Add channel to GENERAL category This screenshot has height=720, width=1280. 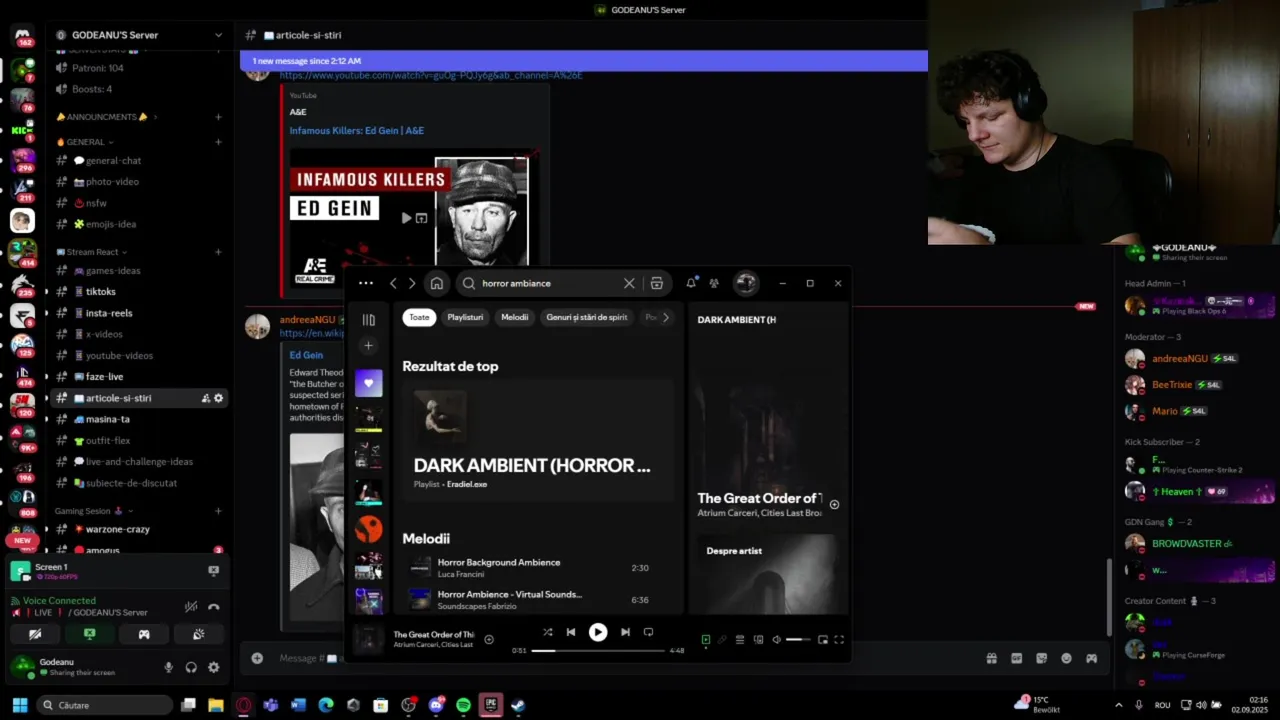pyautogui.click(x=218, y=142)
